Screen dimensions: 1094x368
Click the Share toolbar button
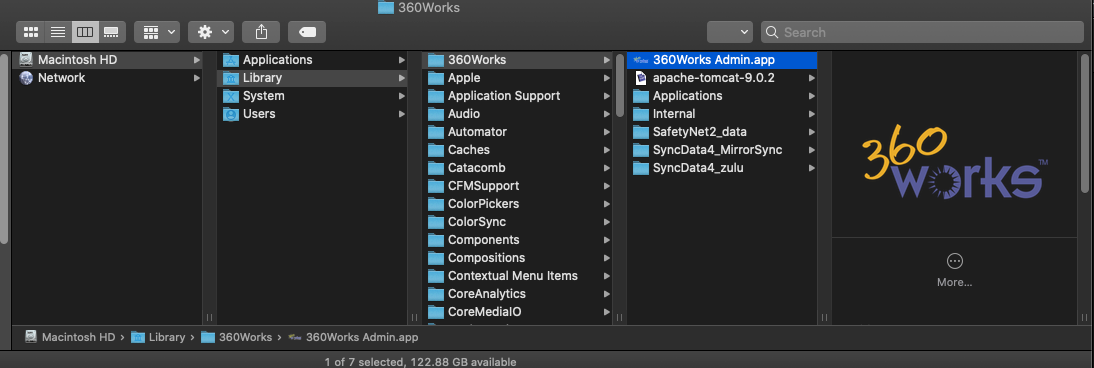(x=261, y=32)
